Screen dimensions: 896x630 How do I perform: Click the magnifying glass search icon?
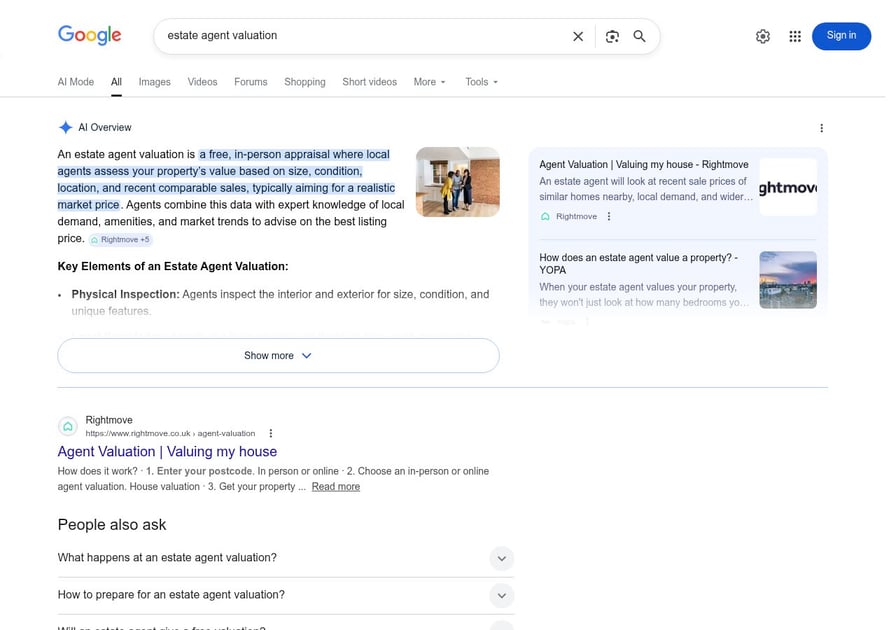tap(639, 37)
